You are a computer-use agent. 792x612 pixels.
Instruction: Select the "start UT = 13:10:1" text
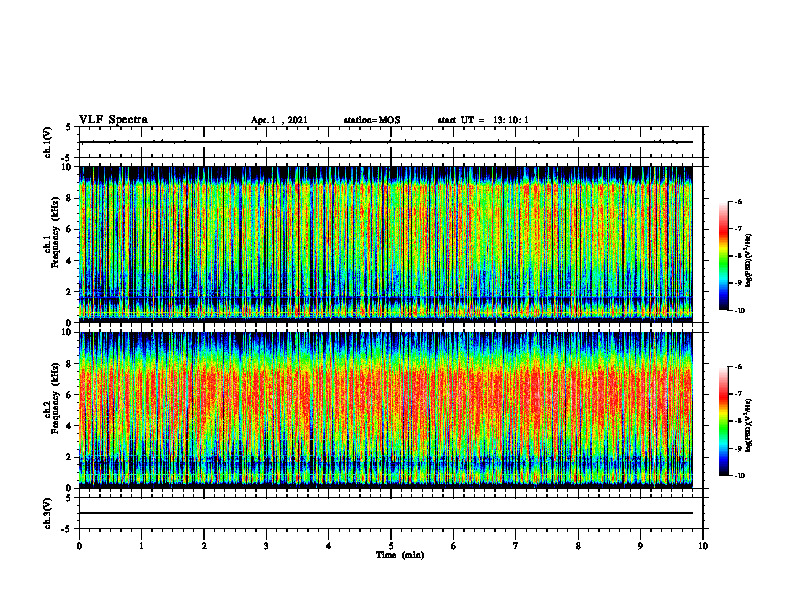point(483,120)
